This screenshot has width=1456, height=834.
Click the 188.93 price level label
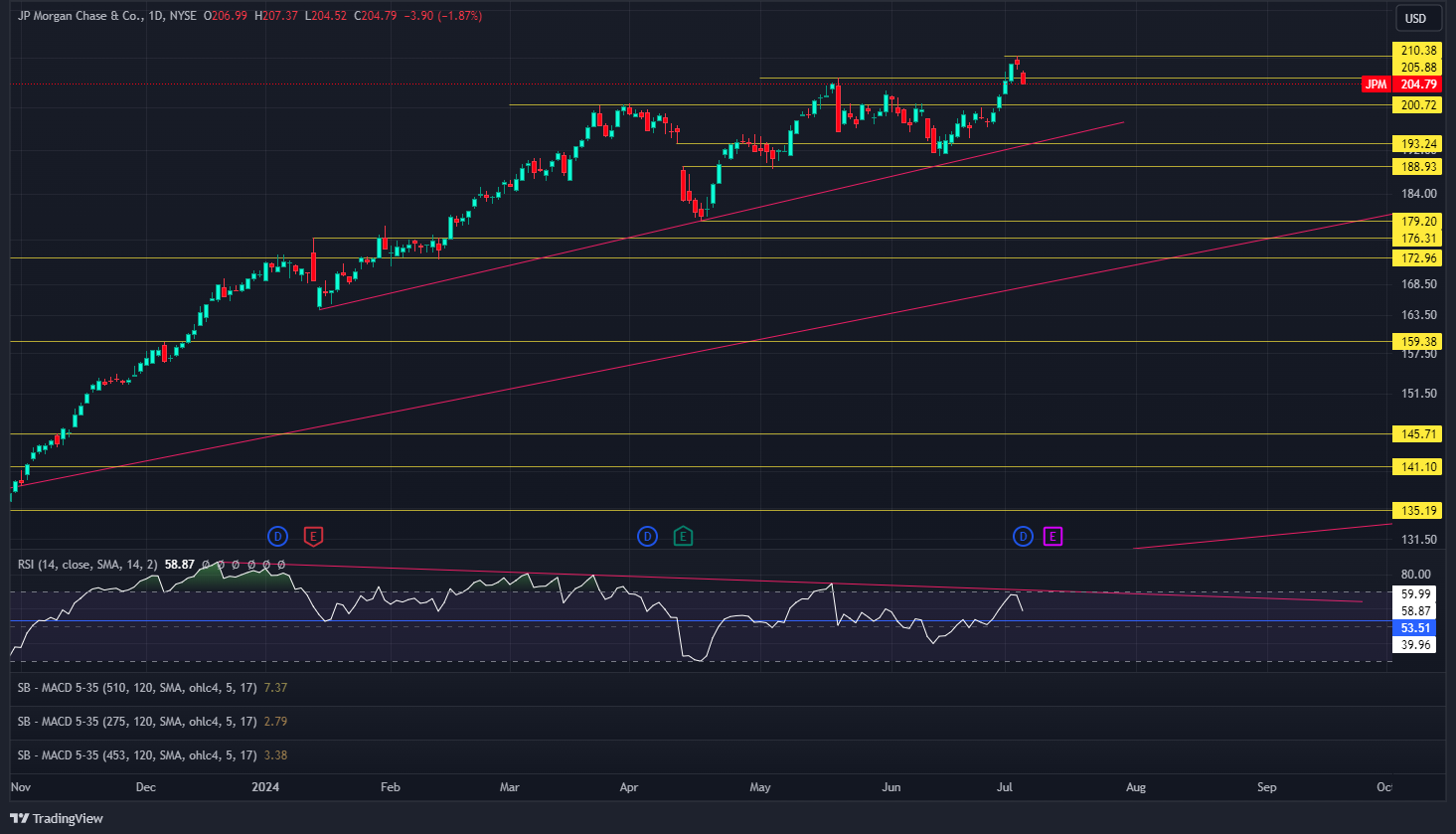tap(1417, 167)
